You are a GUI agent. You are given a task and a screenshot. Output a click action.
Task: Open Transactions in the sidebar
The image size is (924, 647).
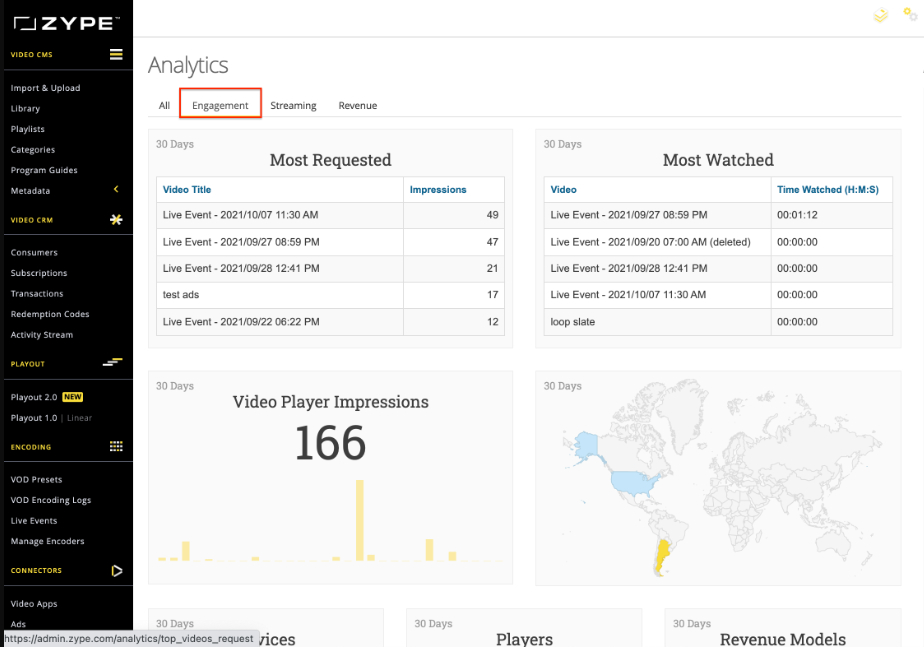(x=37, y=293)
